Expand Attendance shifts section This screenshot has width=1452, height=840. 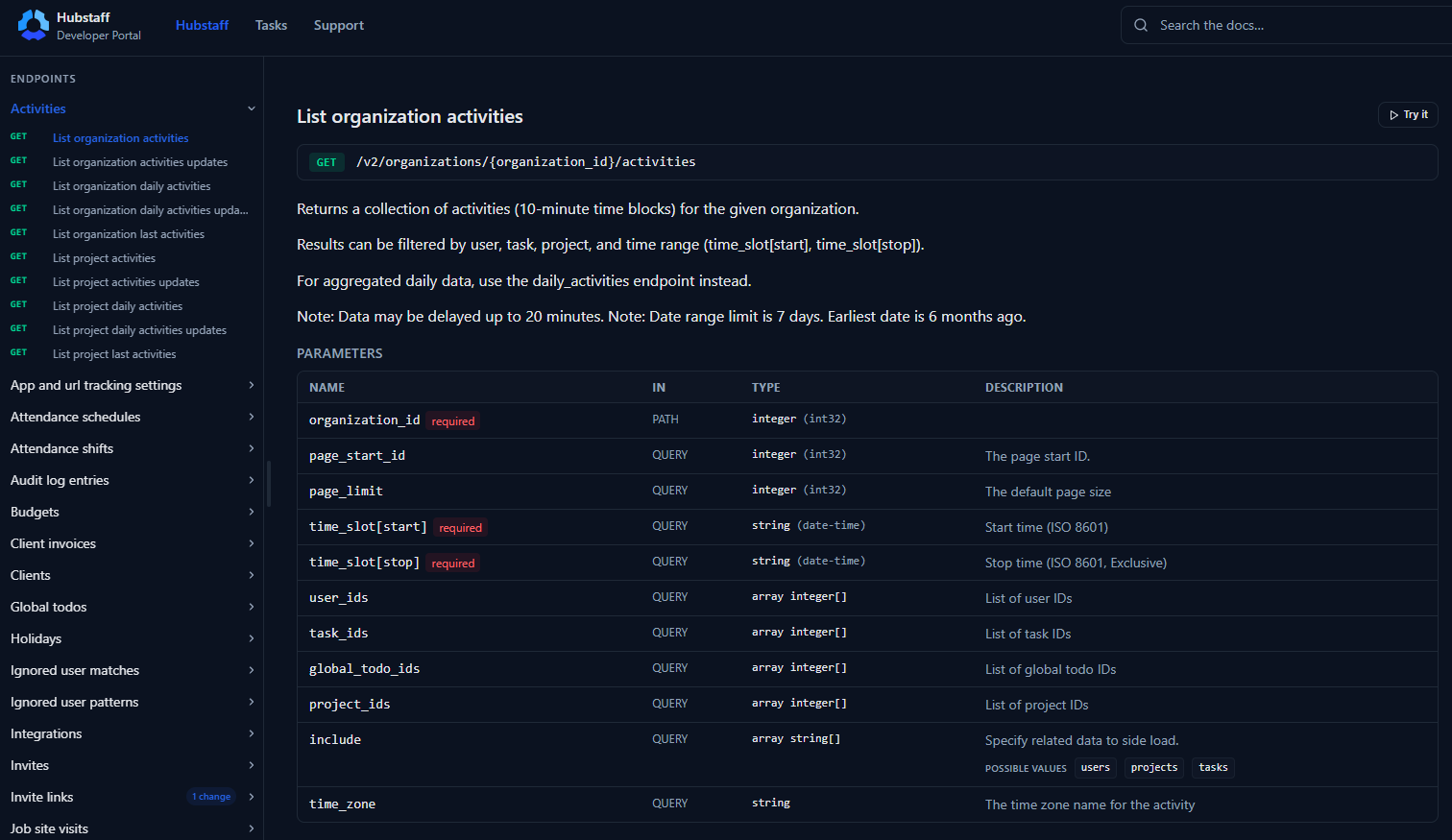132,448
